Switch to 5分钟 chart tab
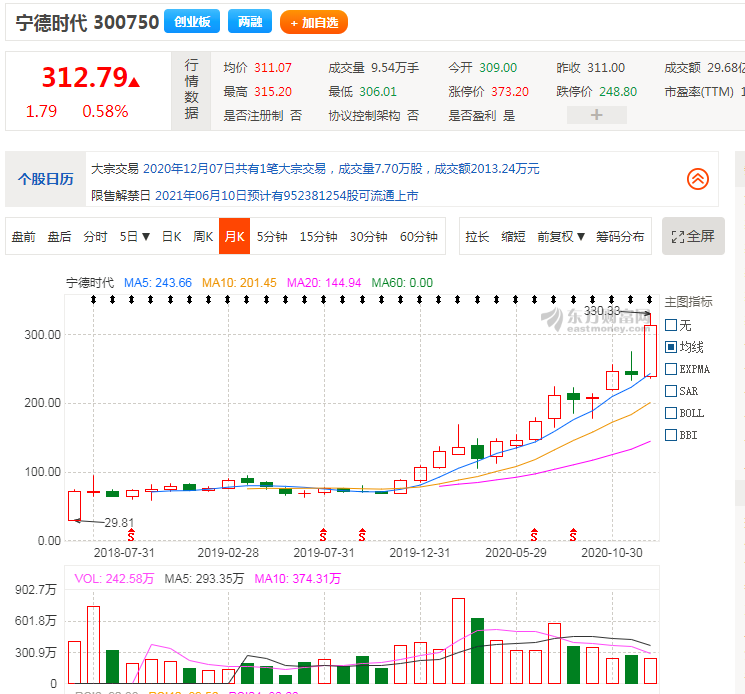745x694 pixels. coord(272,237)
